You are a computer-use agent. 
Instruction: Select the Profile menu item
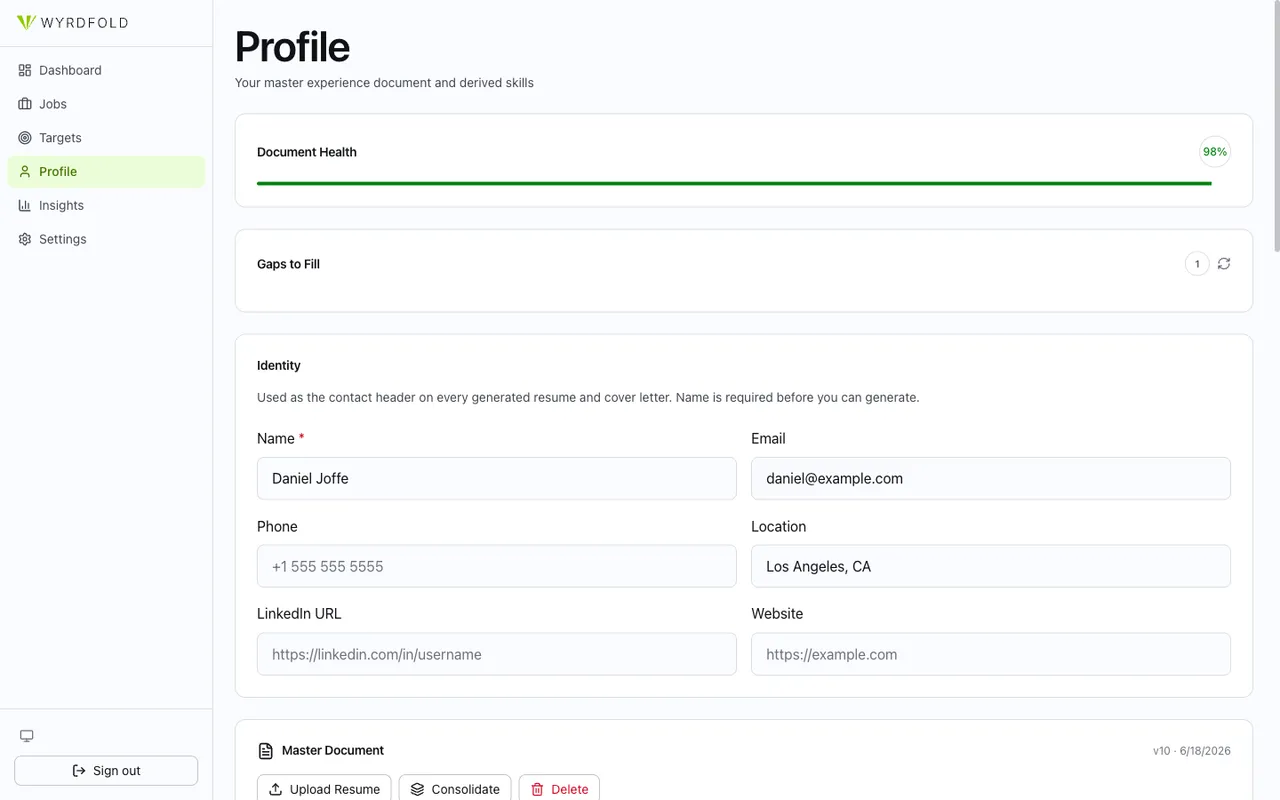106,172
